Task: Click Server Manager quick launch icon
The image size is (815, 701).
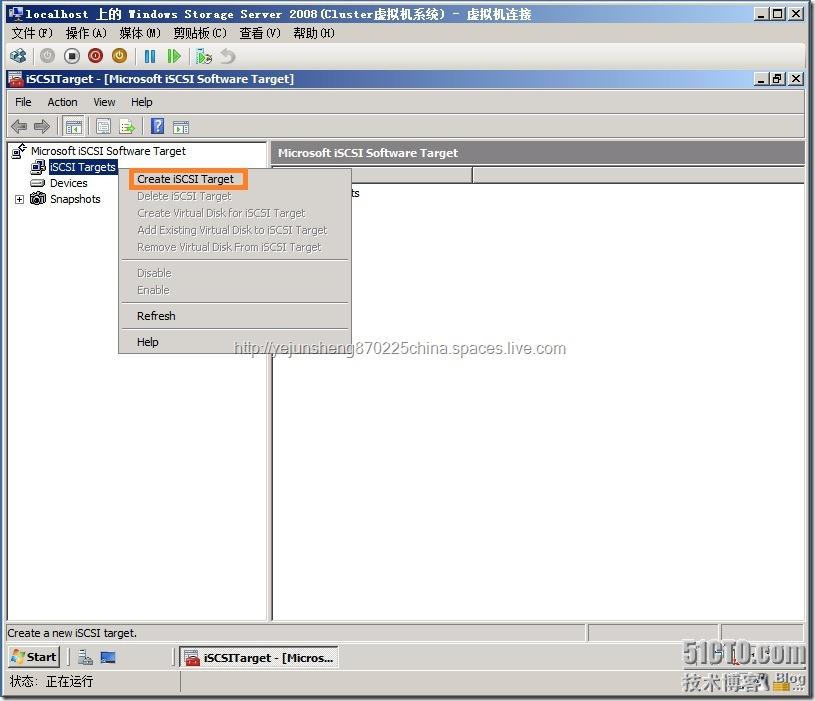Action: tap(85, 657)
